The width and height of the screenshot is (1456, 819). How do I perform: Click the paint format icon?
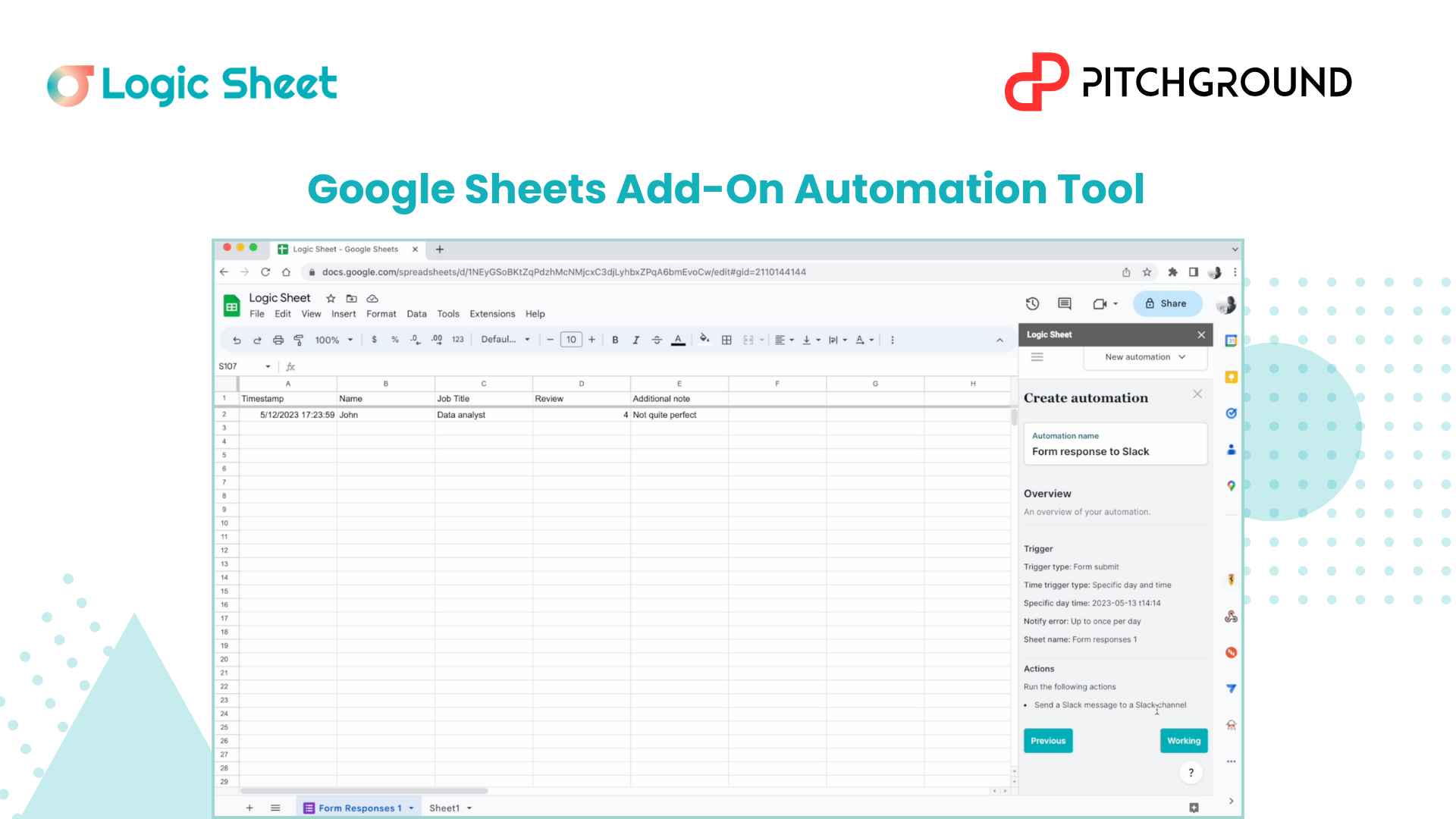click(299, 340)
